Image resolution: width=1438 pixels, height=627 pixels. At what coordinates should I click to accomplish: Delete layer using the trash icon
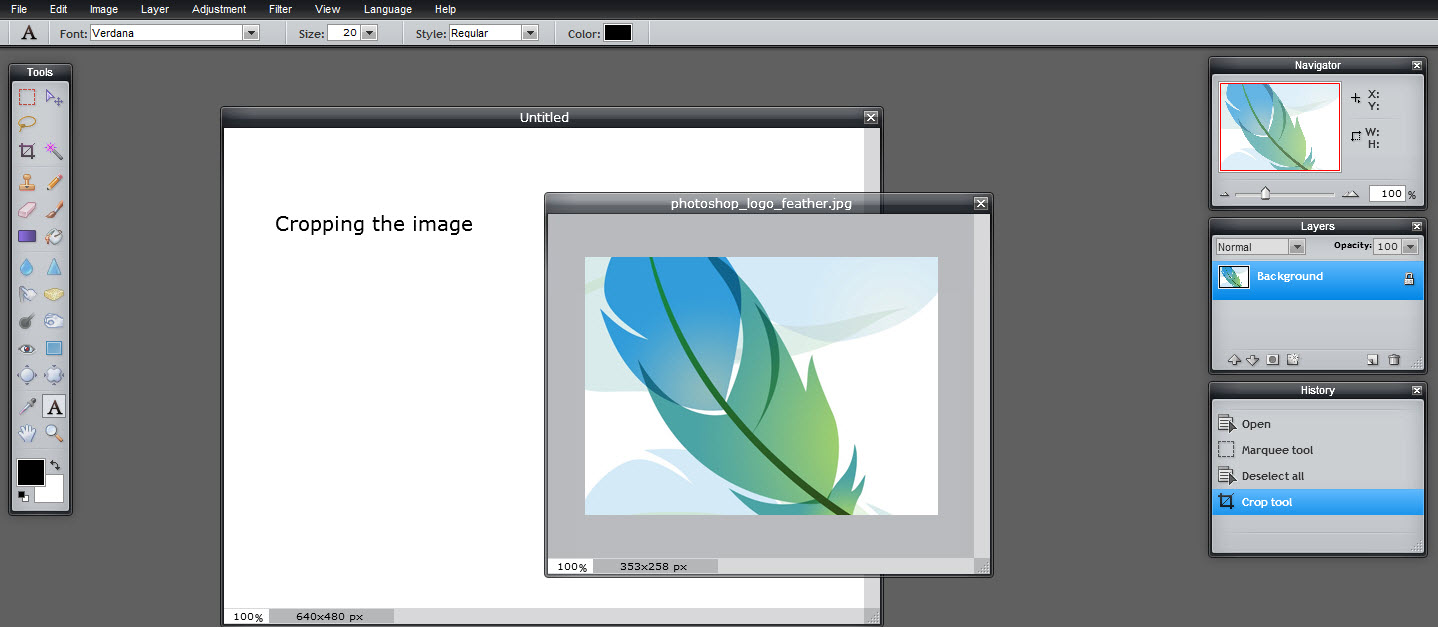tap(1394, 360)
